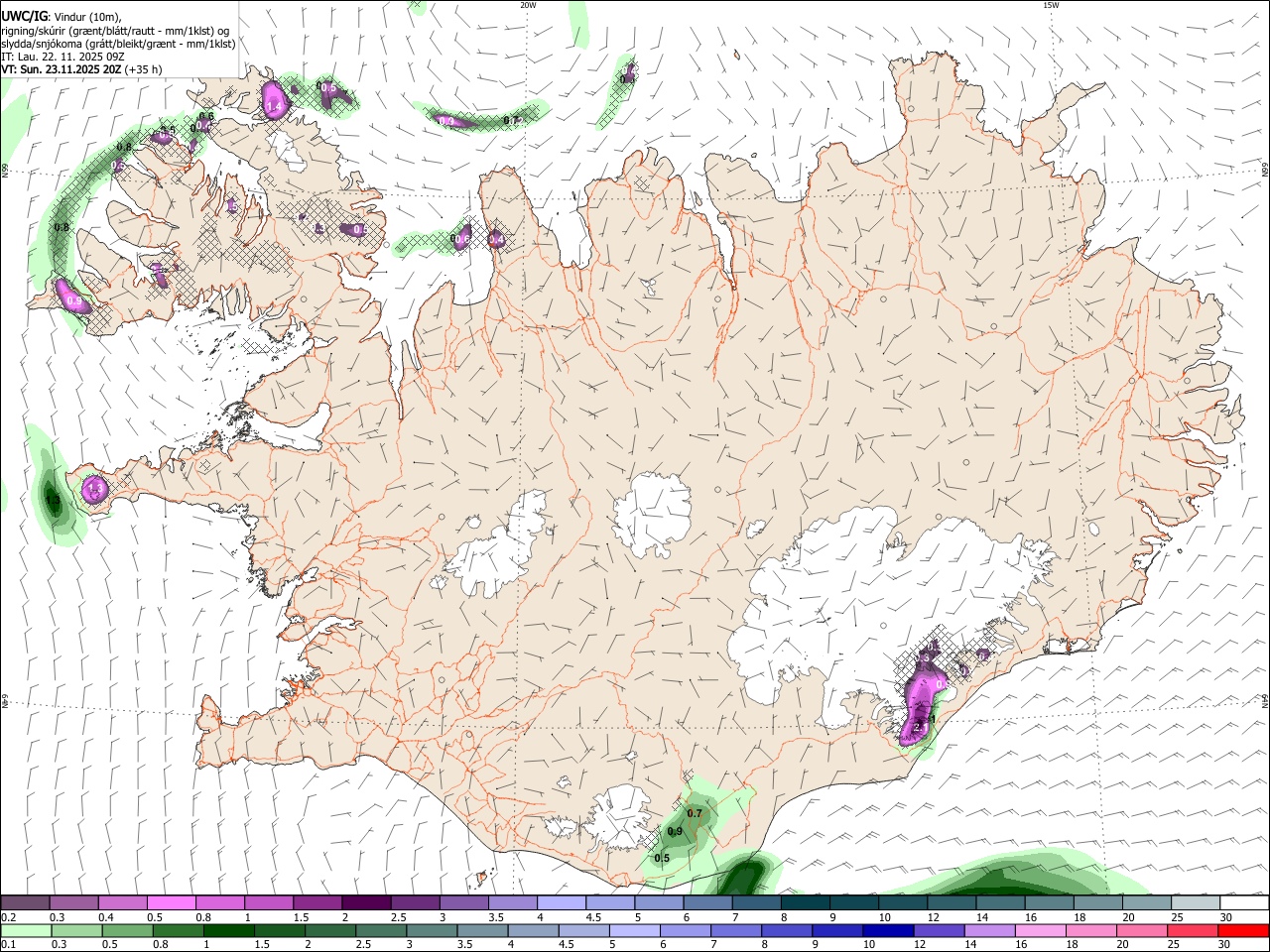
Task: Pick the white swatch ending the upper legend
Action: click(x=1244, y=903)
